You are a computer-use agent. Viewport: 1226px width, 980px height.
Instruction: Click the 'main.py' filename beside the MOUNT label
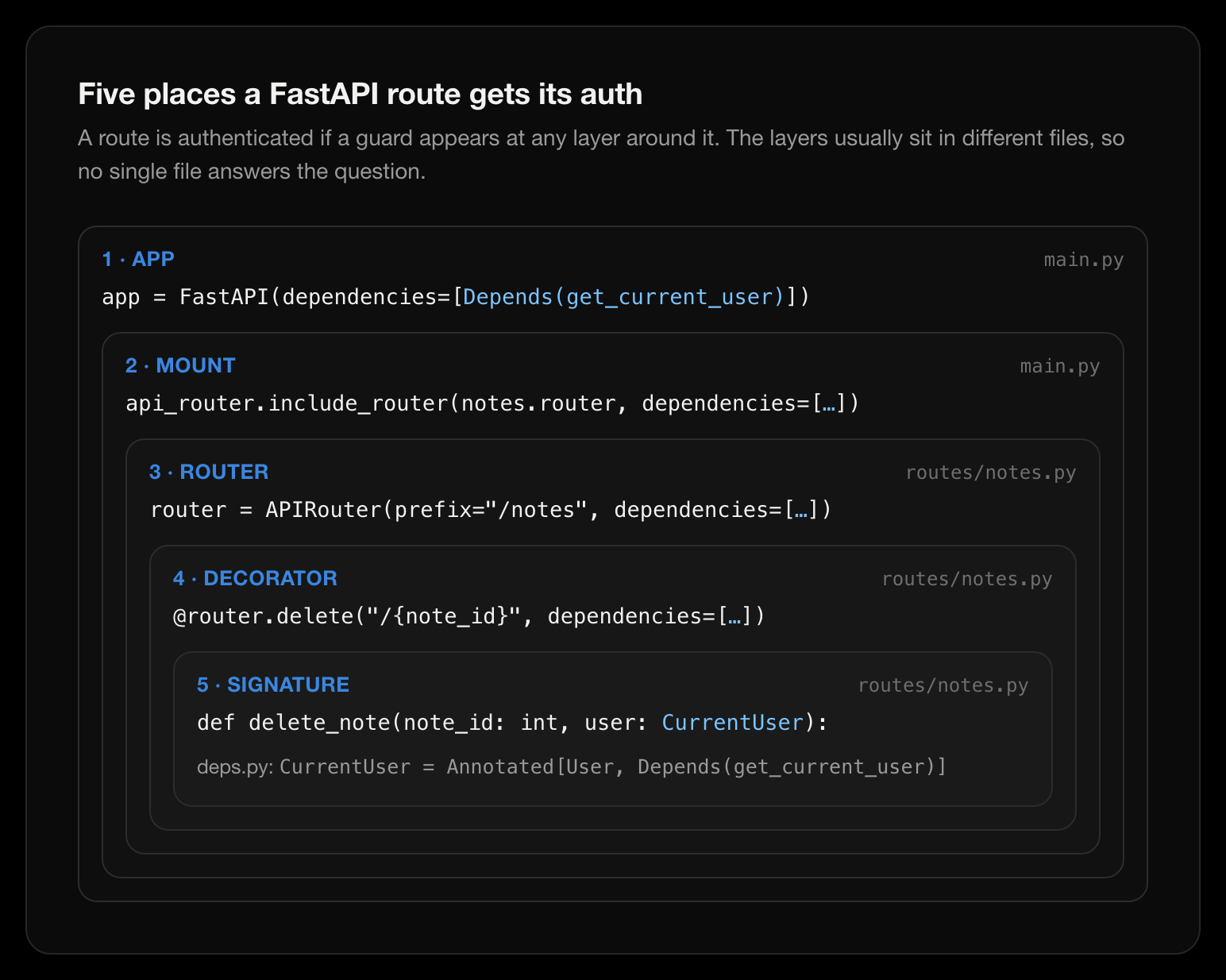1060,366
